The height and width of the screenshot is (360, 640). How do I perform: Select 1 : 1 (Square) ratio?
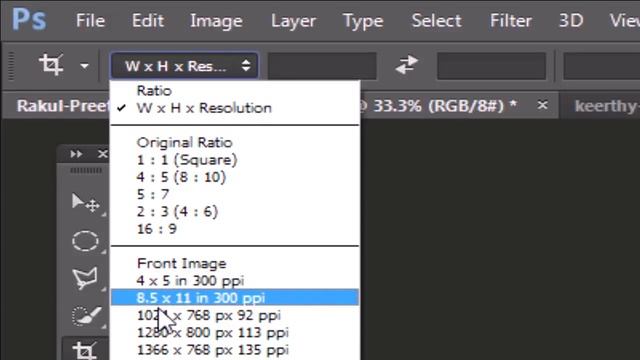235,160
